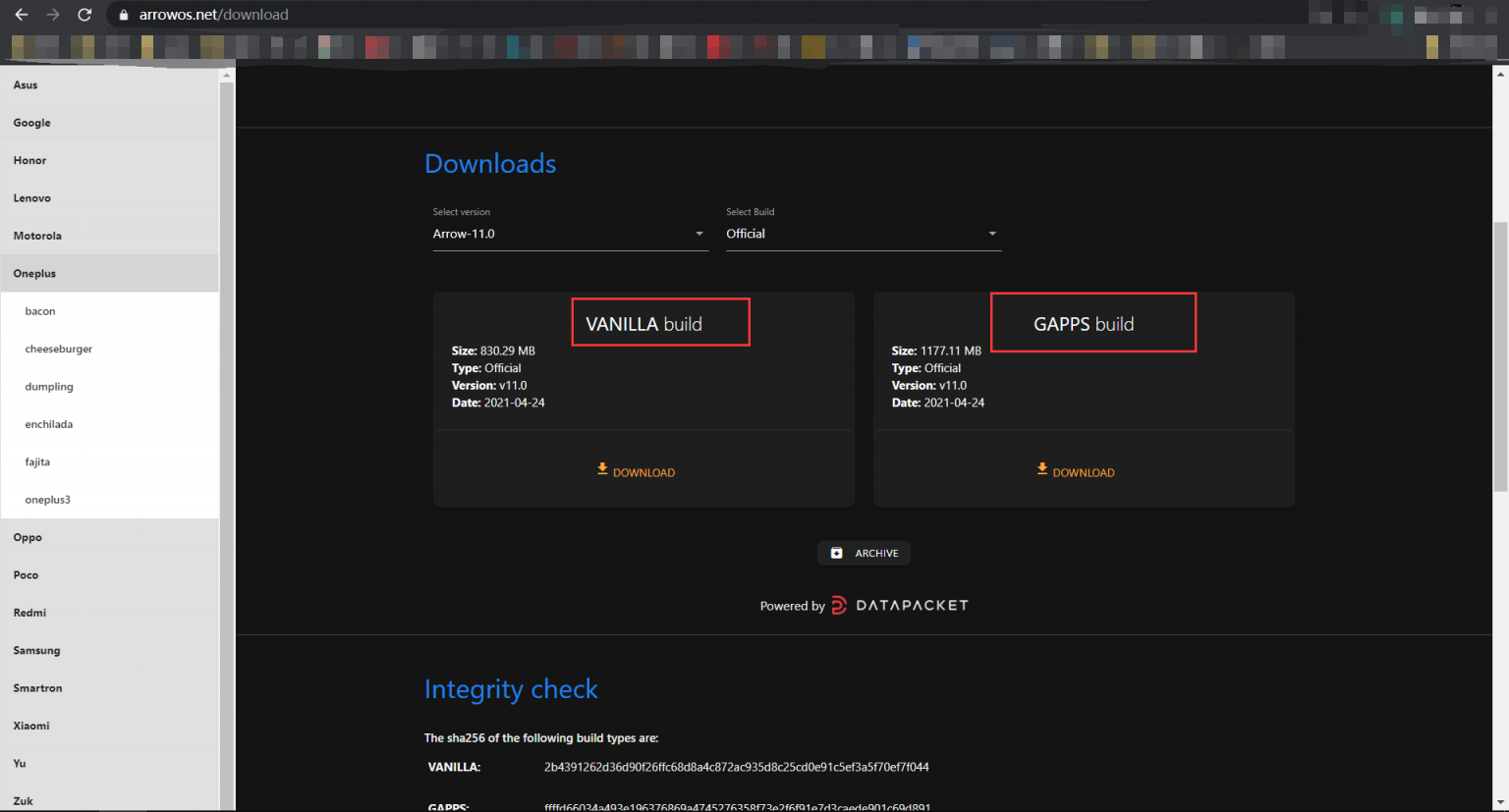Select the cheeseburger device
This screenshot has width=1509, height=812.
(59, 350)
